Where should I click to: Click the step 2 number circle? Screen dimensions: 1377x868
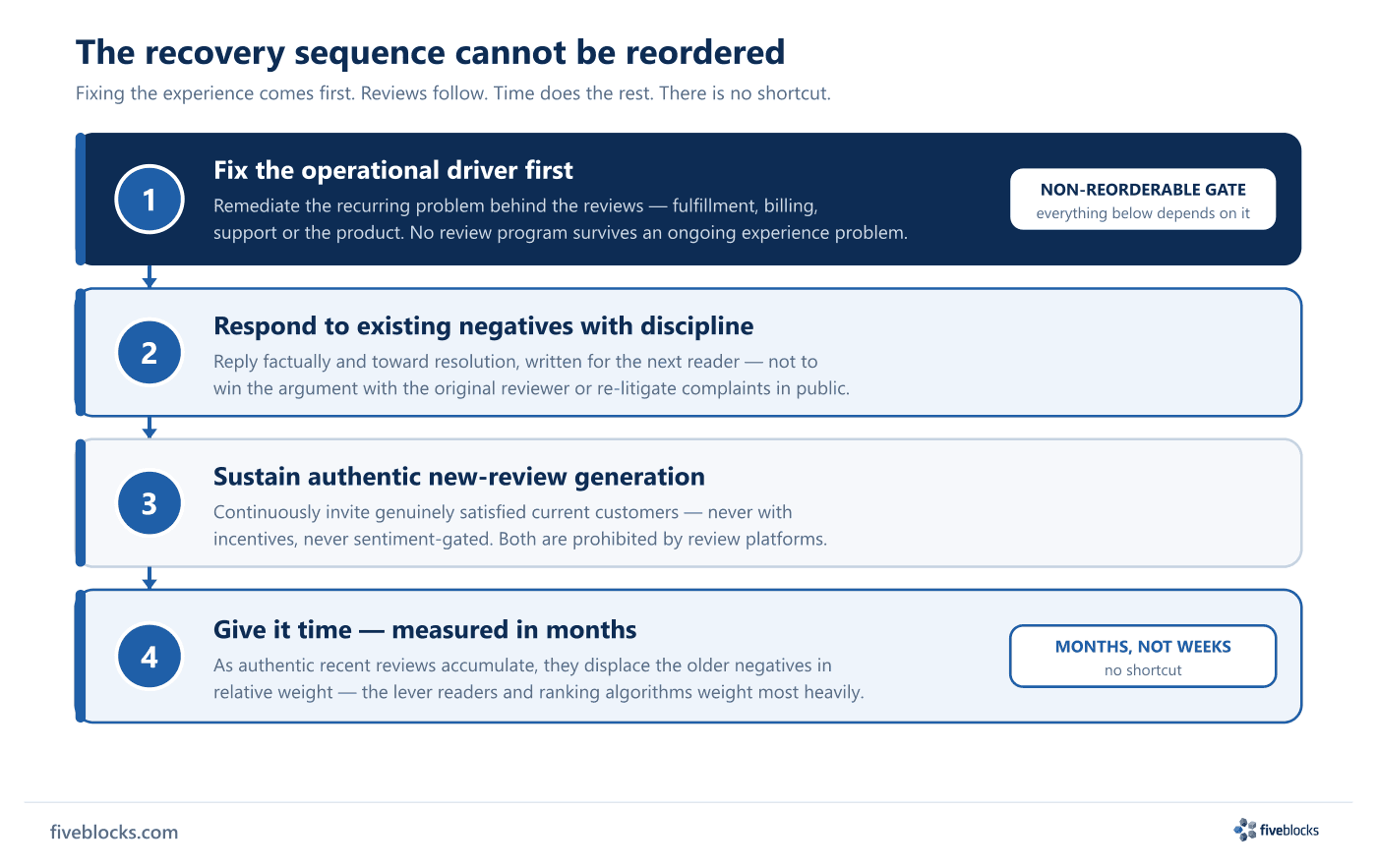[150, 352]
